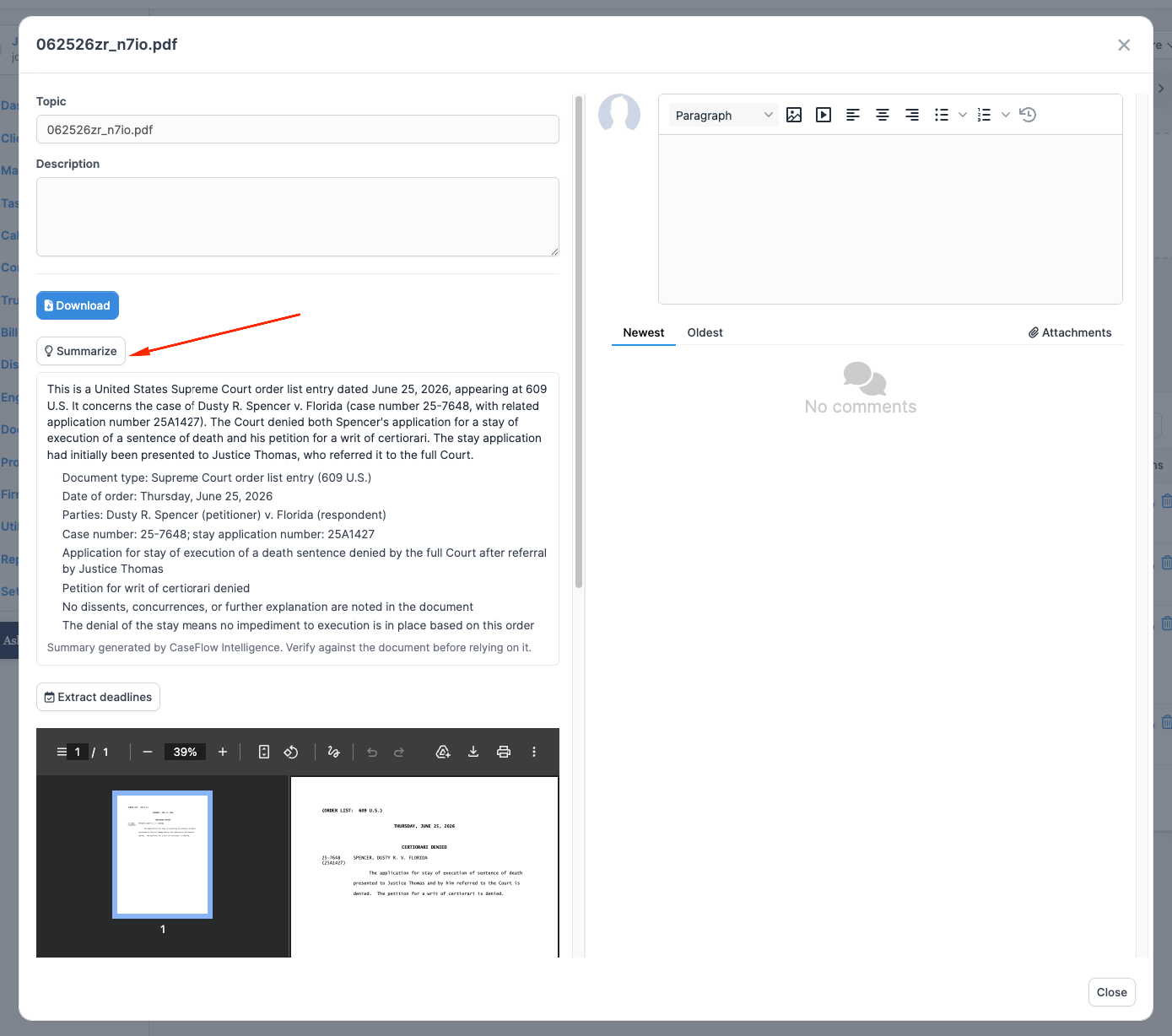The height and width of the screenshot is (1036, 1172).
Task: Toggle fit-to-page view in PDF viewer
Action: (x=264, y=752)
